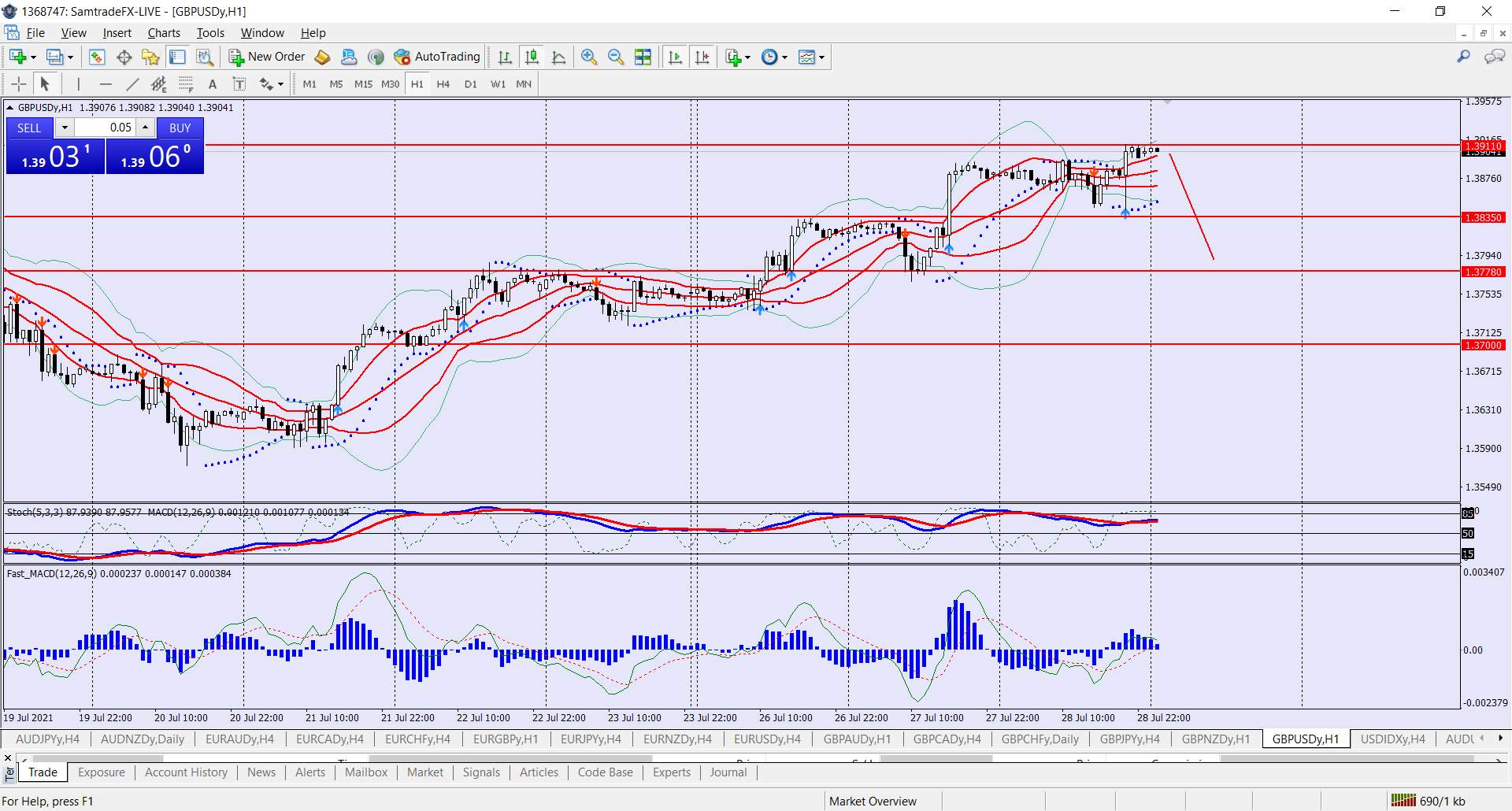1512x811 pixels.
Task: Open the one-click volume dropdown arrow
Action: (x=65, y=128)
